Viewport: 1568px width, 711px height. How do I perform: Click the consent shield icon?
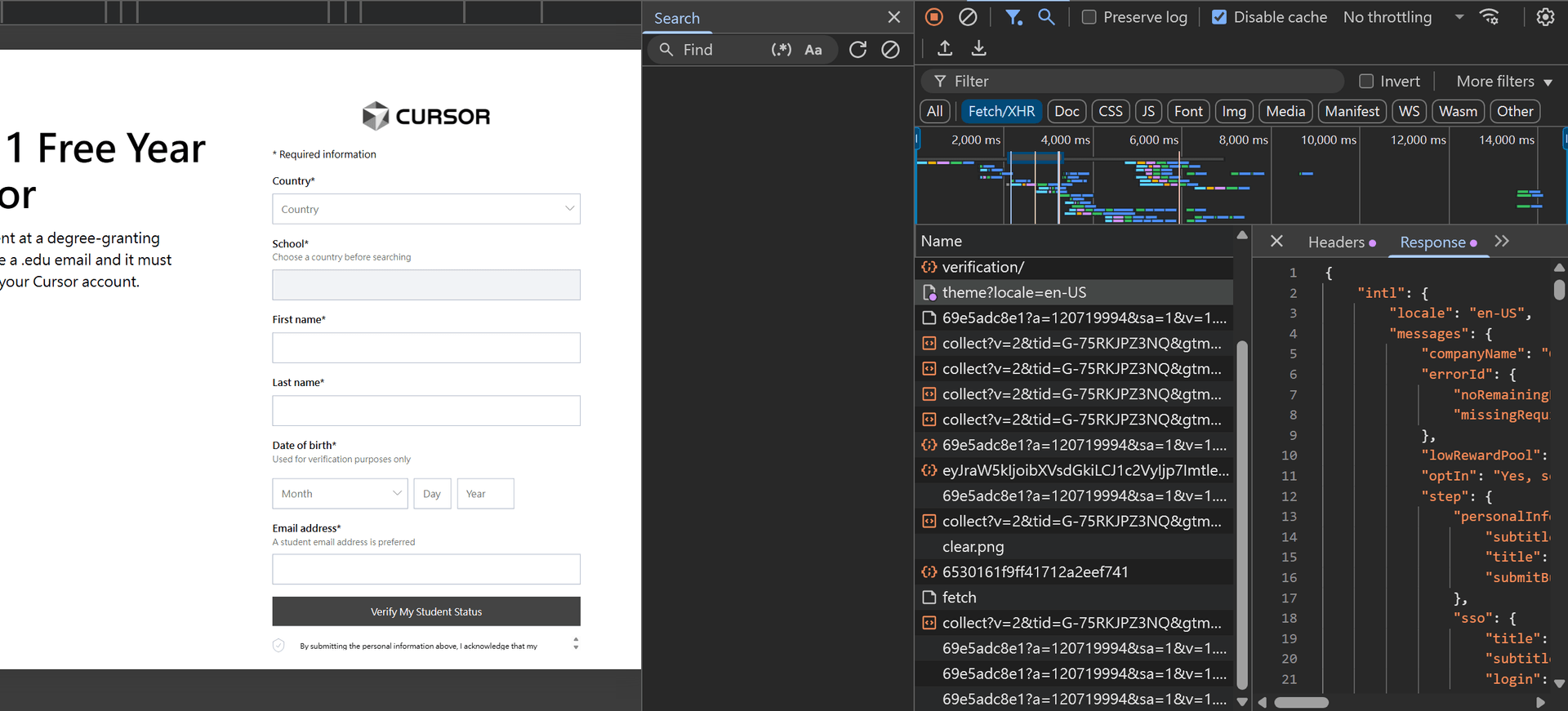click(x=278, y=645)
